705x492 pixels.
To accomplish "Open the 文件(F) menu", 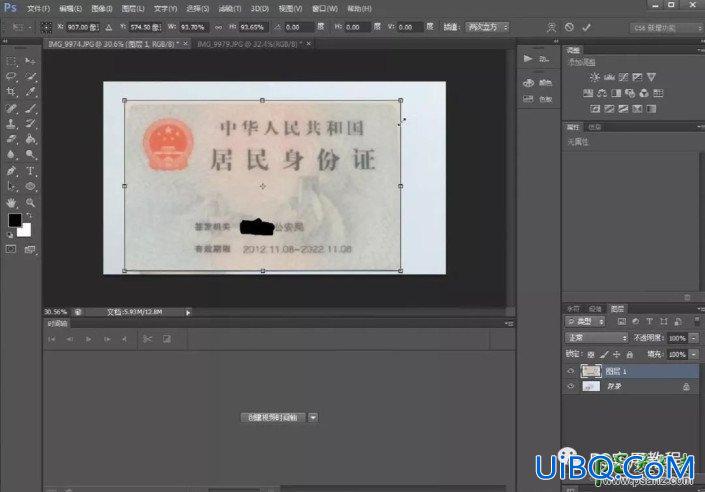I will click(39, 9).
